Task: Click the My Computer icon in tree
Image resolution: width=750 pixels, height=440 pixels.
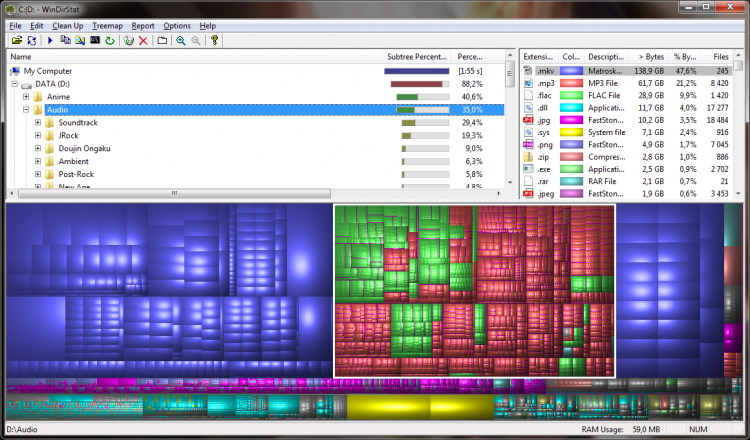Action: pyautogui.click(x=15, y=71)
